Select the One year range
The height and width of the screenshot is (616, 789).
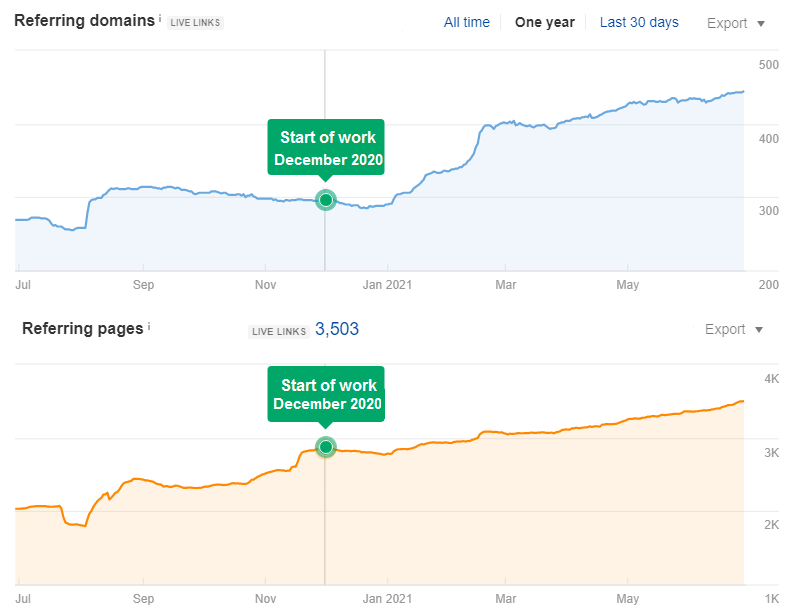tap(544, 22)
